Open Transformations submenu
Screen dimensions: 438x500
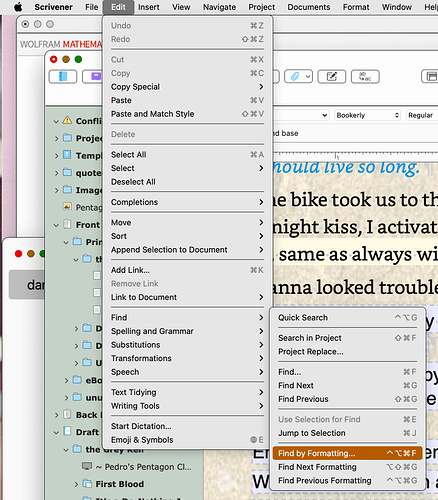tap(187, 358)
